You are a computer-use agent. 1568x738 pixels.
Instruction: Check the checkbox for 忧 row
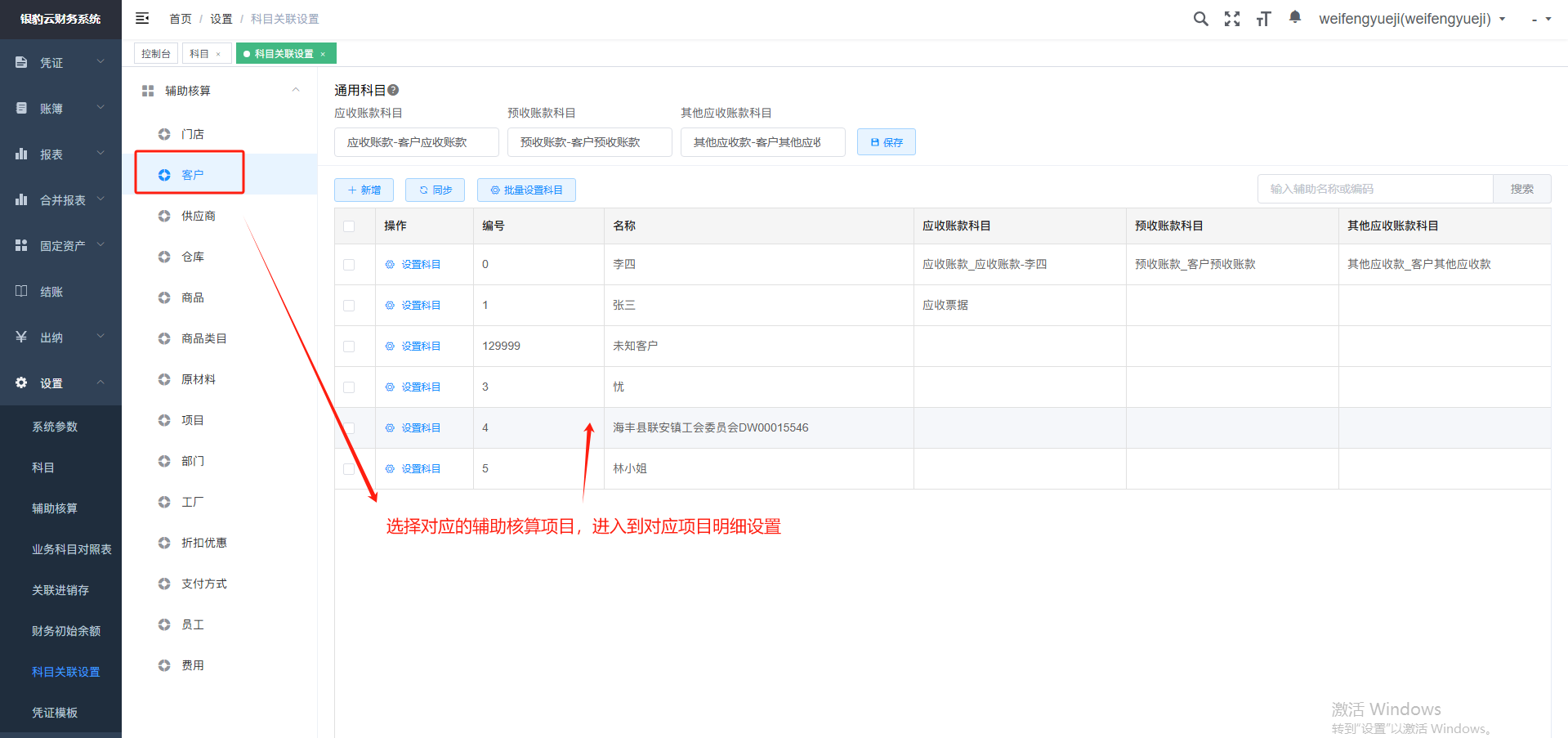click(x=349, y=387)
